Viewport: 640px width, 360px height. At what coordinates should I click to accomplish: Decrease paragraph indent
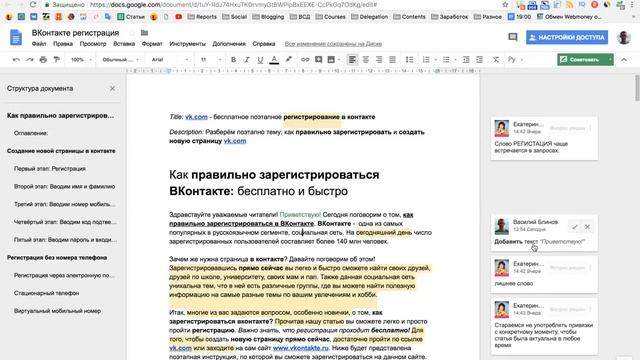click(x=466, y=60)
